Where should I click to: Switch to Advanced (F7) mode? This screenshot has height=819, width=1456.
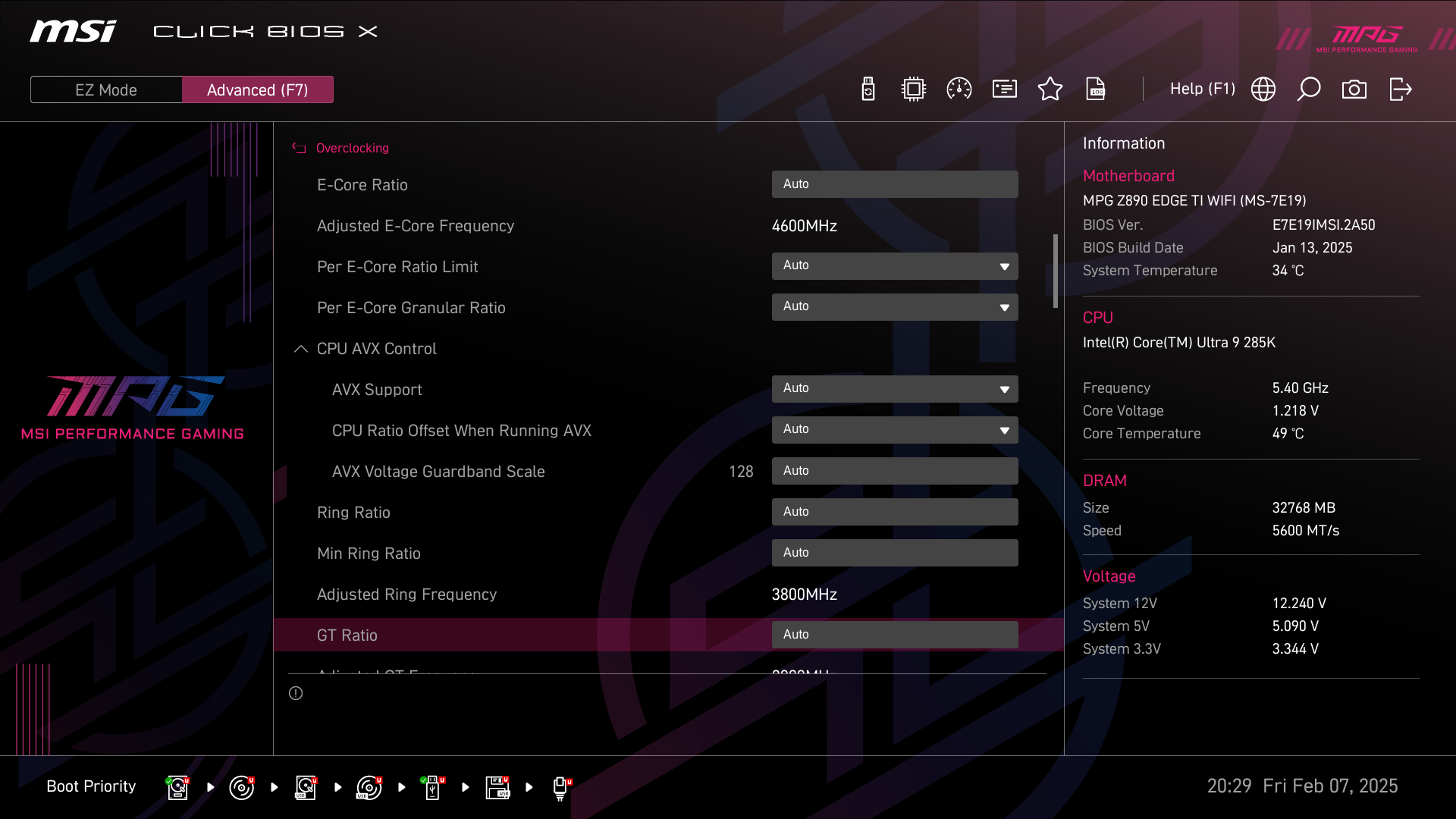coord(258,89)
